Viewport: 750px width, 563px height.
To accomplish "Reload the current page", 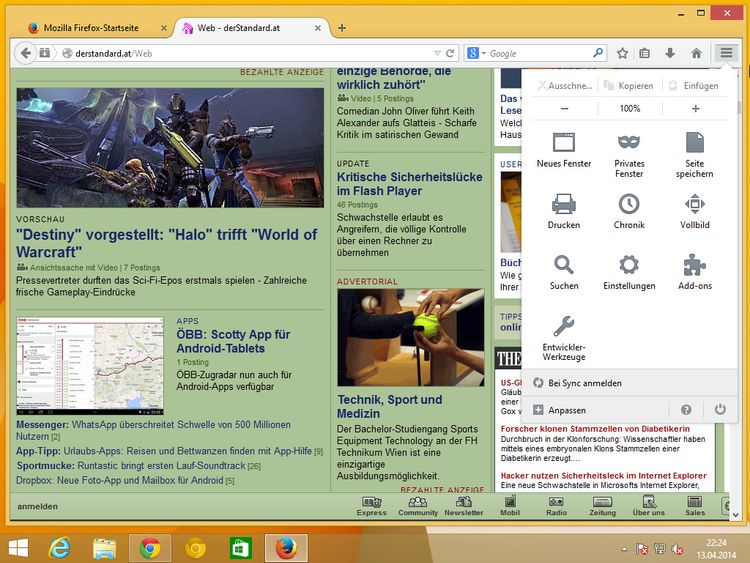I will tap(450, 53).
